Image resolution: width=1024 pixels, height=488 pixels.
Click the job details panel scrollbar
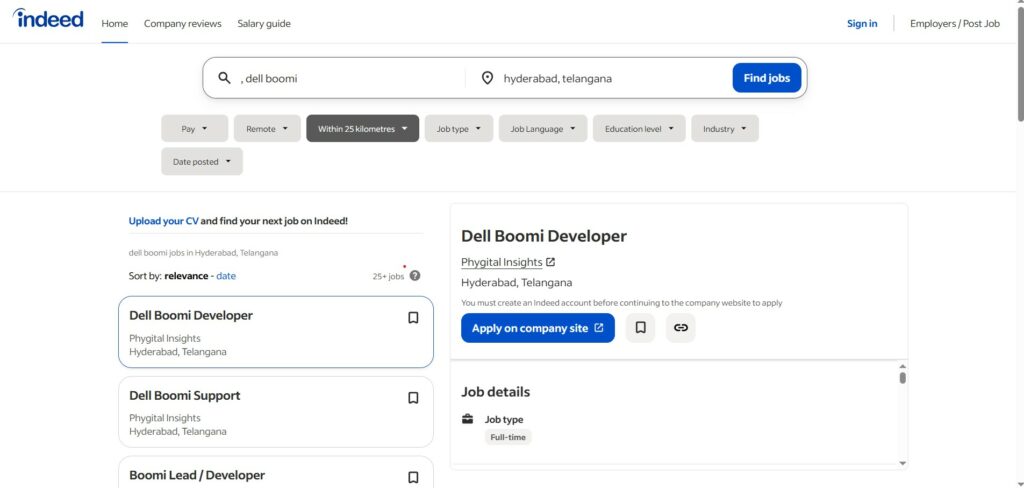point(902,378)
